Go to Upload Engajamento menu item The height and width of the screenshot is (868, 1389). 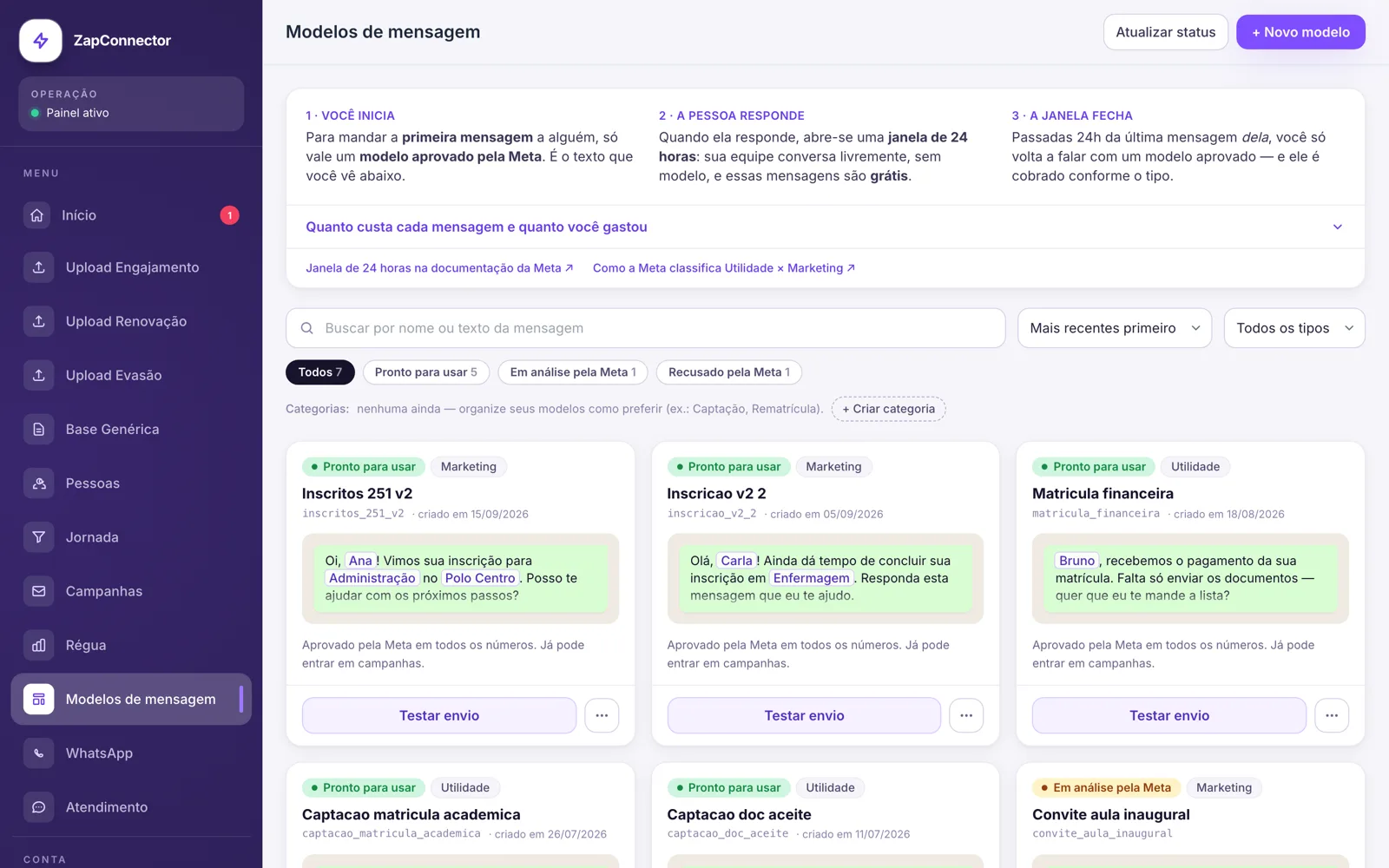click(131, 267)
